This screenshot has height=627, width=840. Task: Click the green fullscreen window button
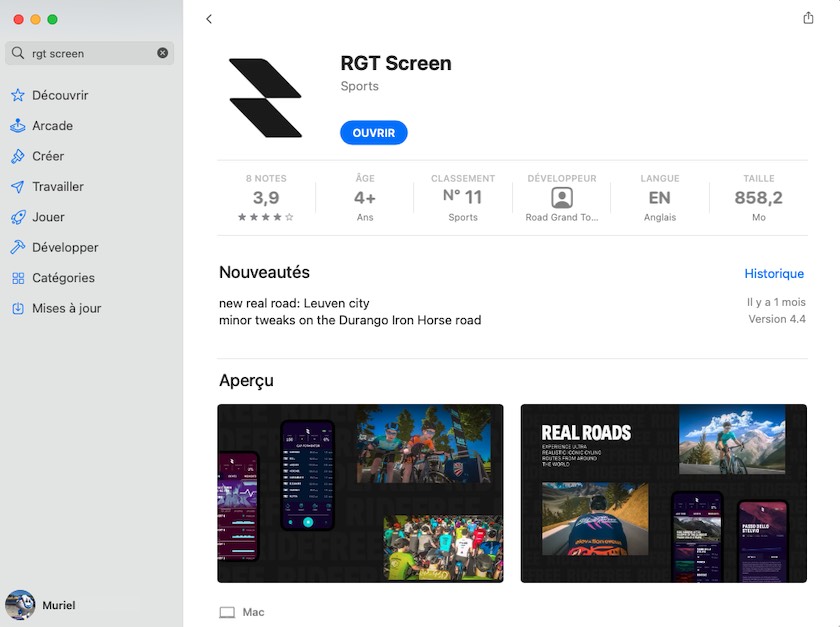(52, 19)
